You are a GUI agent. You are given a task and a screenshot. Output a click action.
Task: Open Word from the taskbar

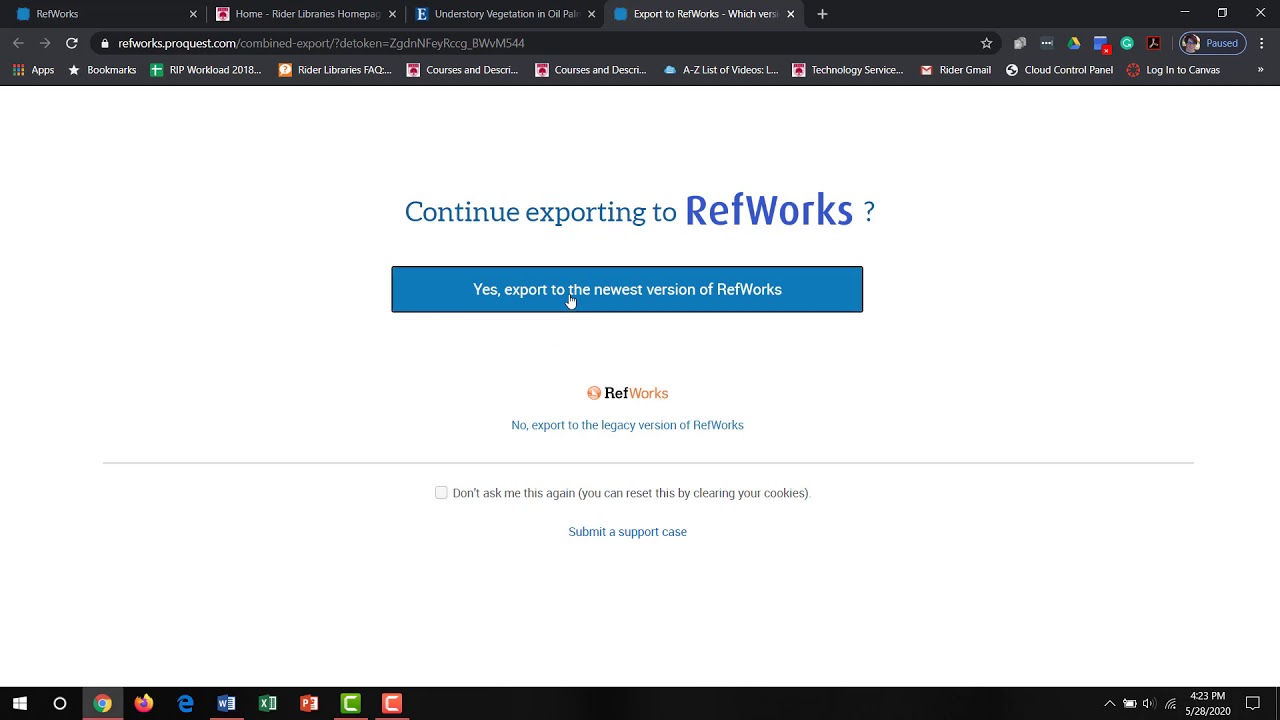(226, 704)
